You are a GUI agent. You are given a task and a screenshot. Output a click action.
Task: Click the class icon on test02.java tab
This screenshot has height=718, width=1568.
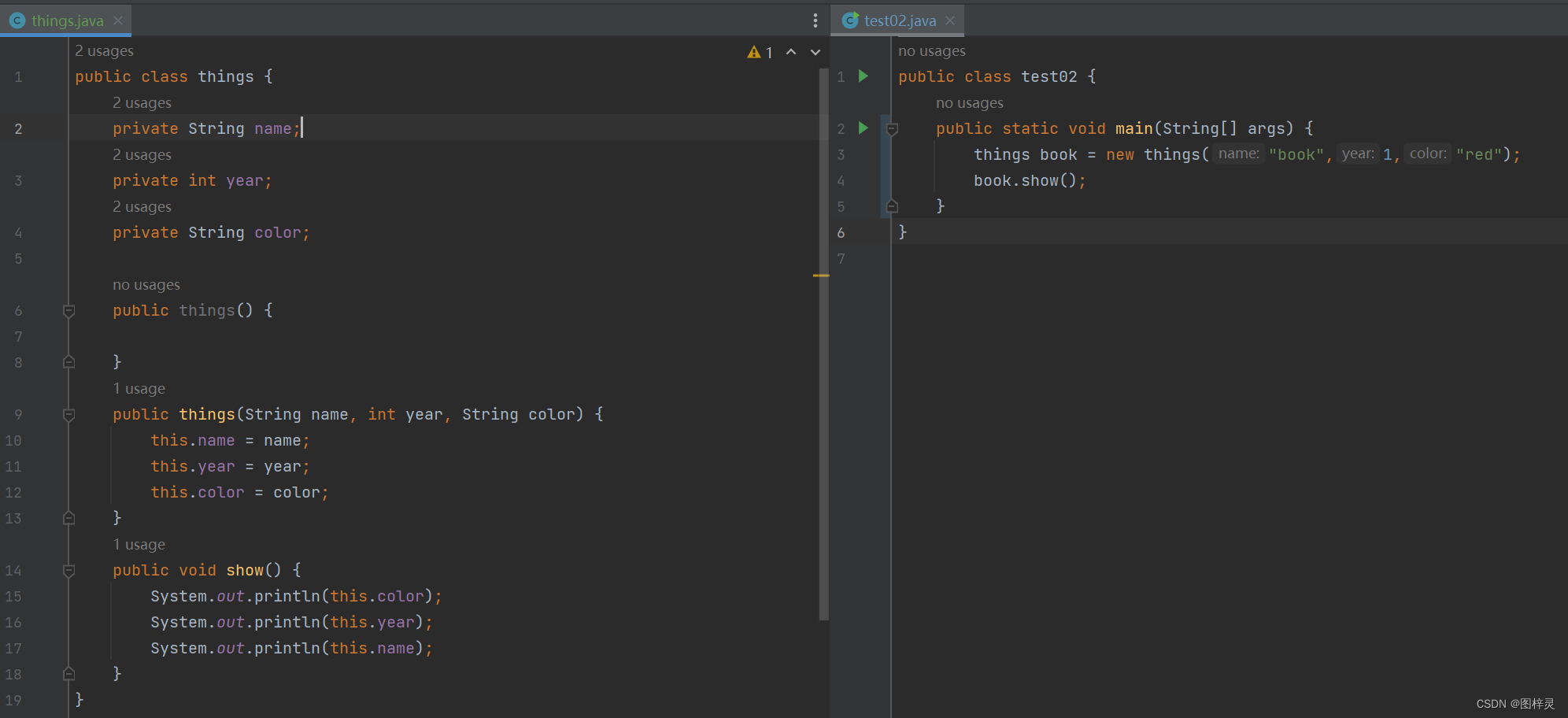[x=850, y=20]
